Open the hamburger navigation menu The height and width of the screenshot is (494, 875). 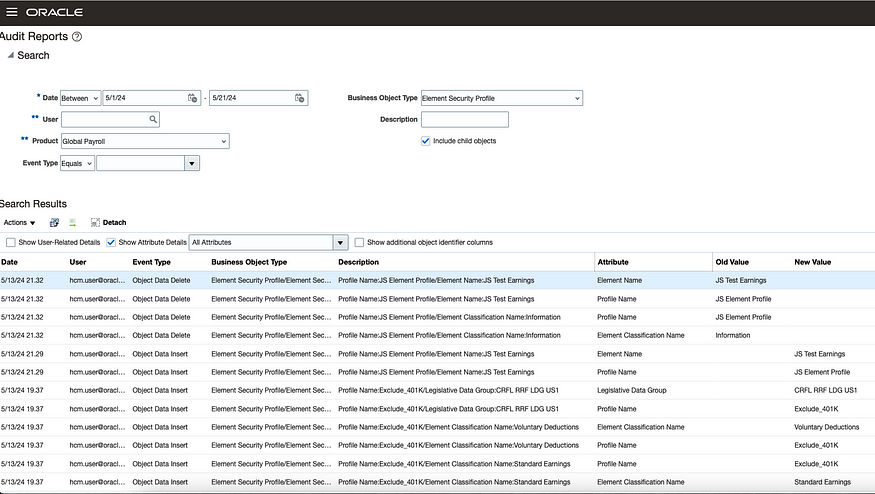pyautogui.click(x=12, y=12)
